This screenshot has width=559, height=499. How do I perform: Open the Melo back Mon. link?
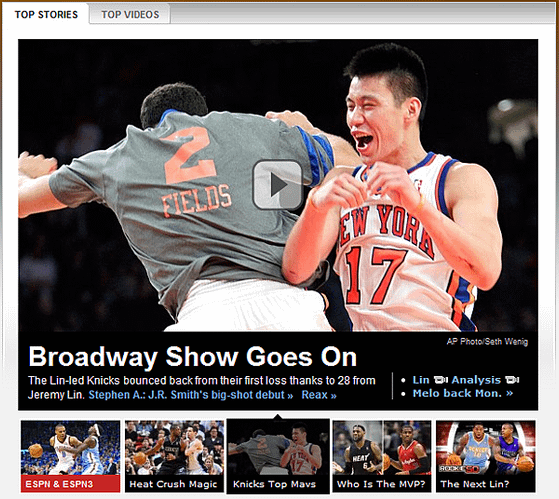(463, 393)
